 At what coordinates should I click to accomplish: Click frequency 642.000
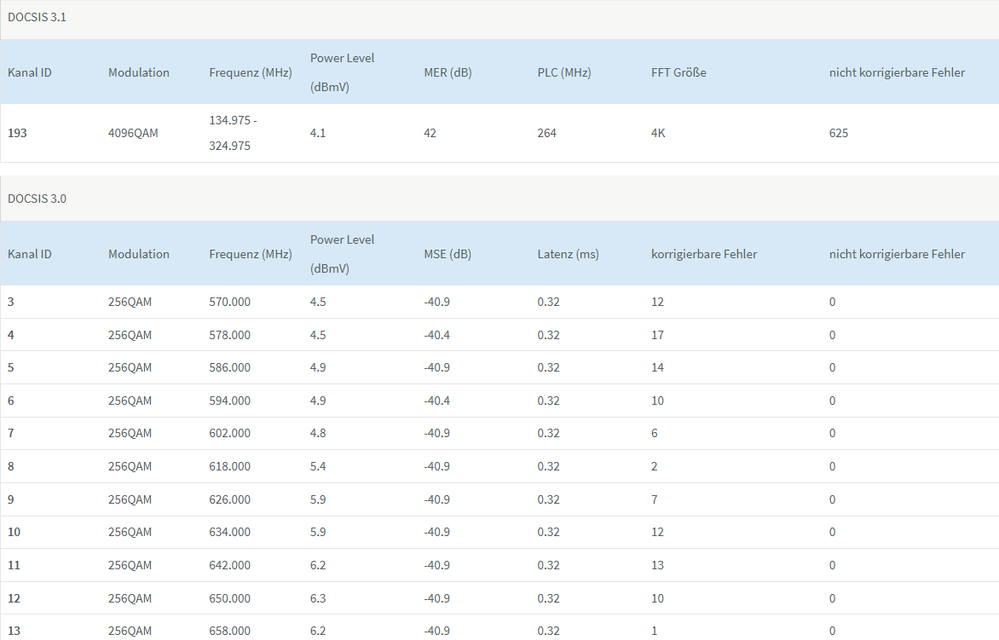[229, 565]
